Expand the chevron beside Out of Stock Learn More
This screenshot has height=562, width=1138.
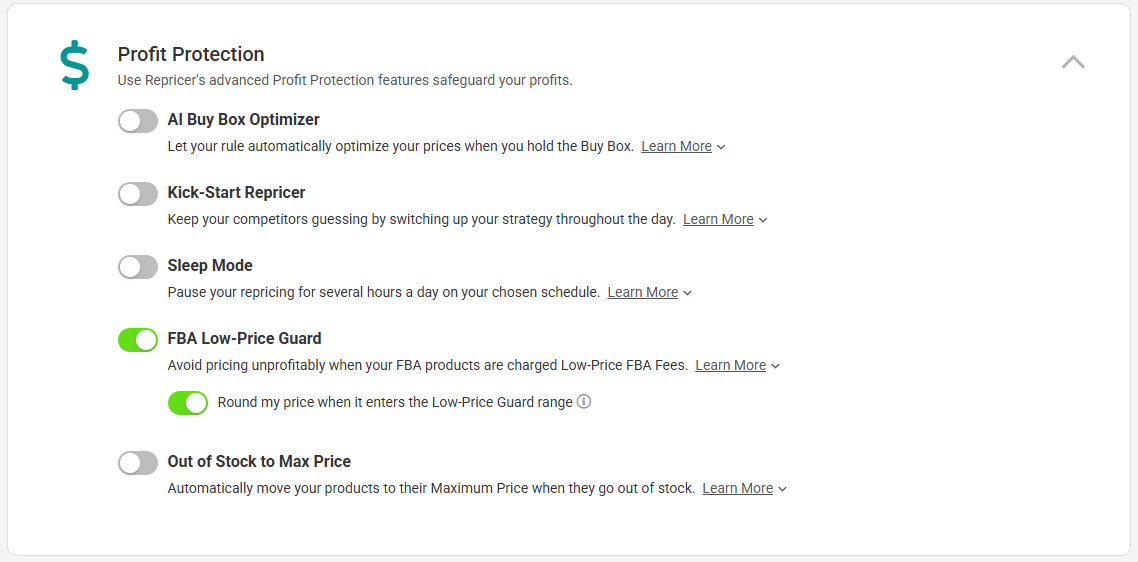tap(782, 489)
